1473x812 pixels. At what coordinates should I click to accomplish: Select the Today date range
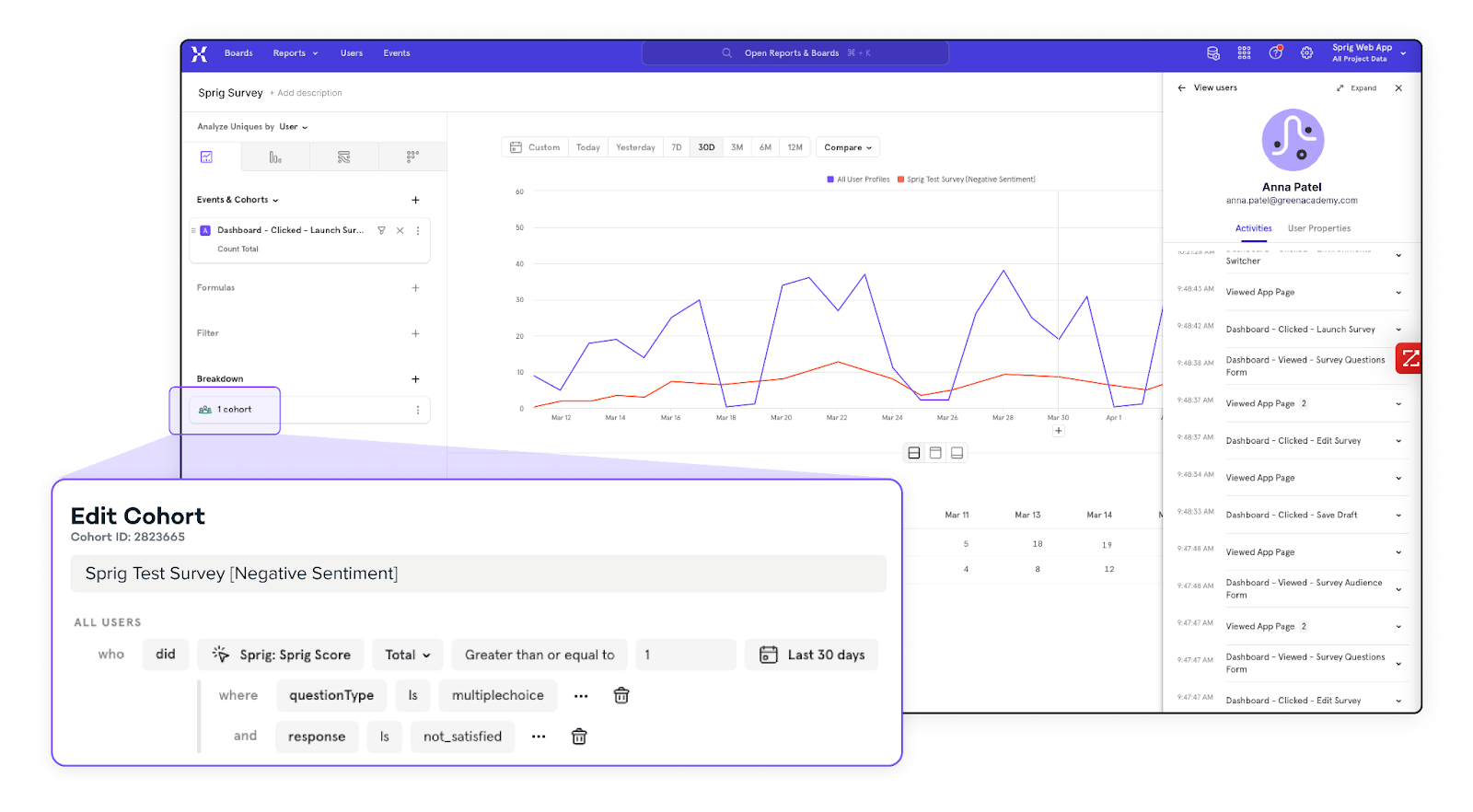pyautogui.click(x=588, y=147)
